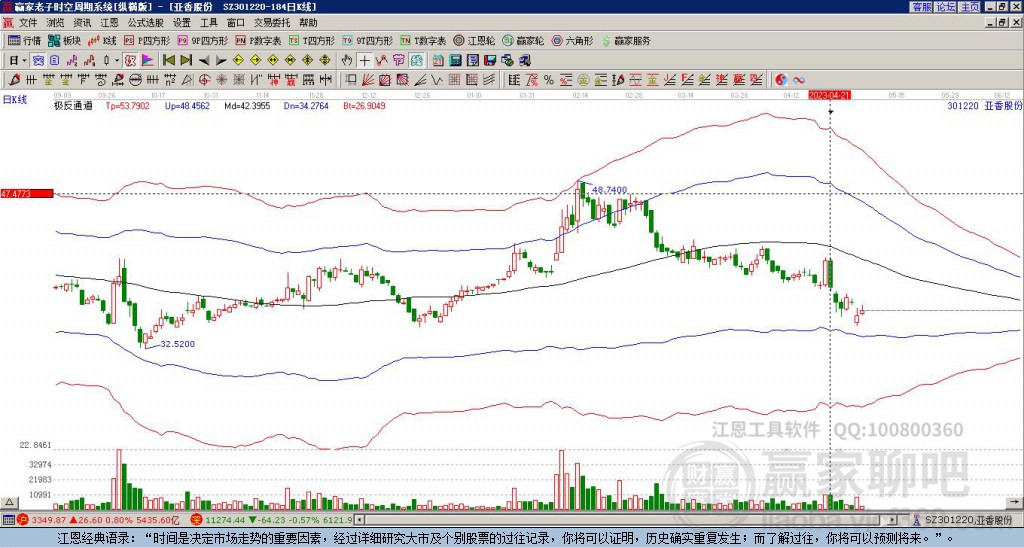Toggle the crosshair cursor tool
The width and height of the screenshot is (1024, 548).
pos(364,60)
